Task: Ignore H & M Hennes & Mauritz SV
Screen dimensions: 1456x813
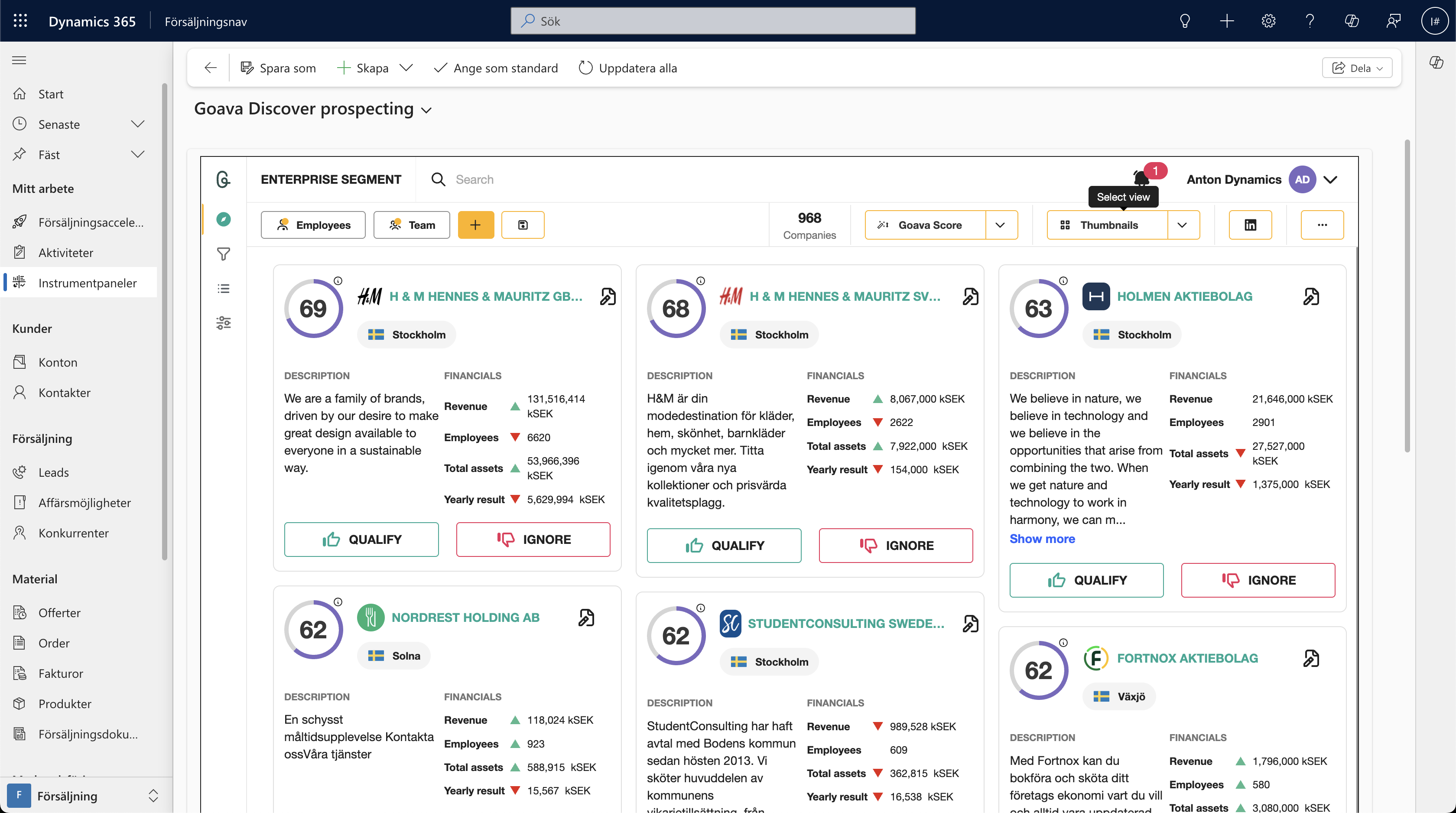Action: tap(896, 546)
